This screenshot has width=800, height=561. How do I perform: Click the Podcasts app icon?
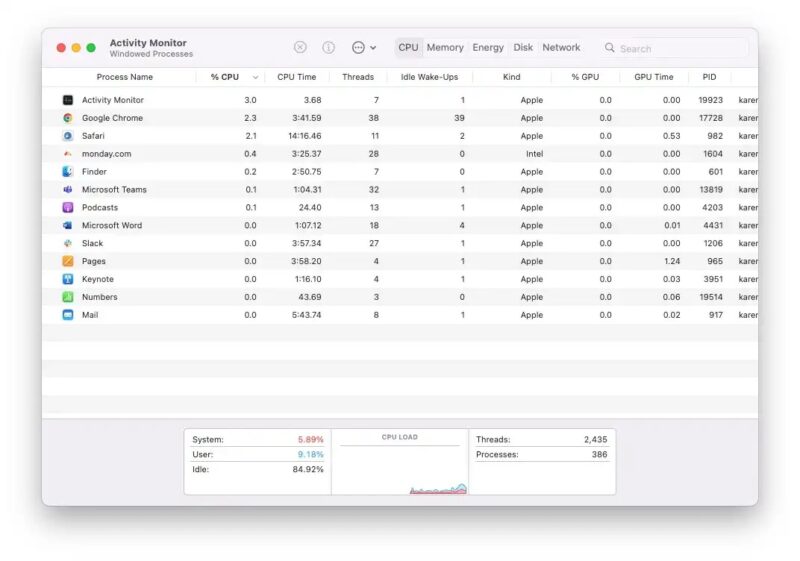(x=67, y=208)
